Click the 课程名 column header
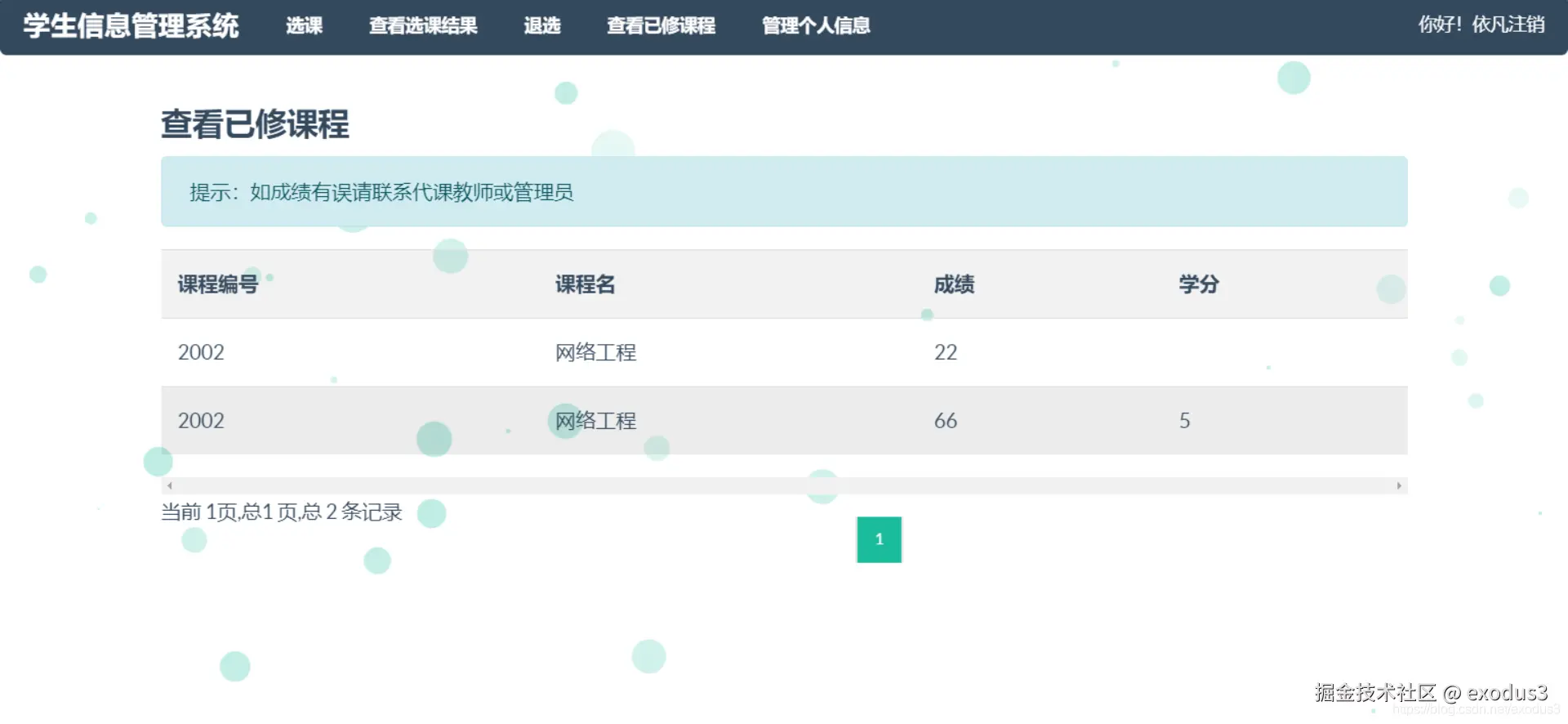The height and width of the screenshot is (724, 1568). [586, 284]
